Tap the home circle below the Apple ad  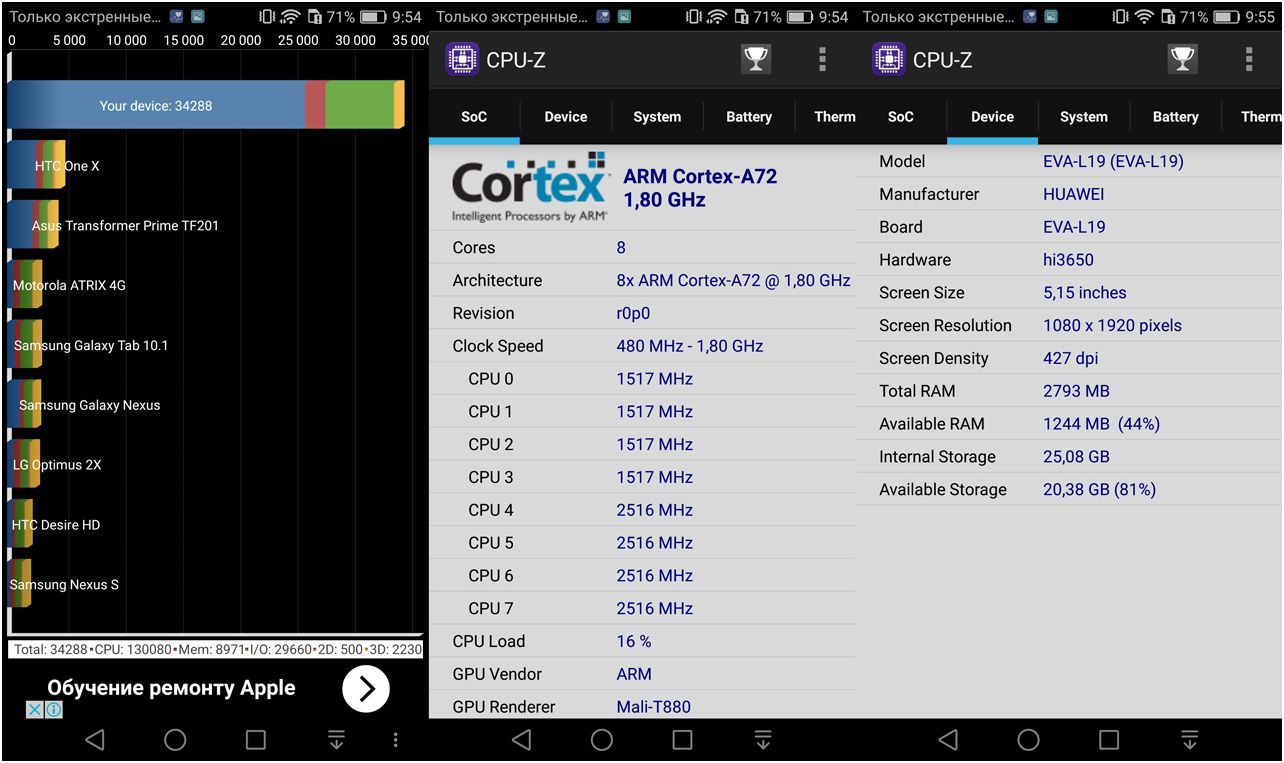175,739
